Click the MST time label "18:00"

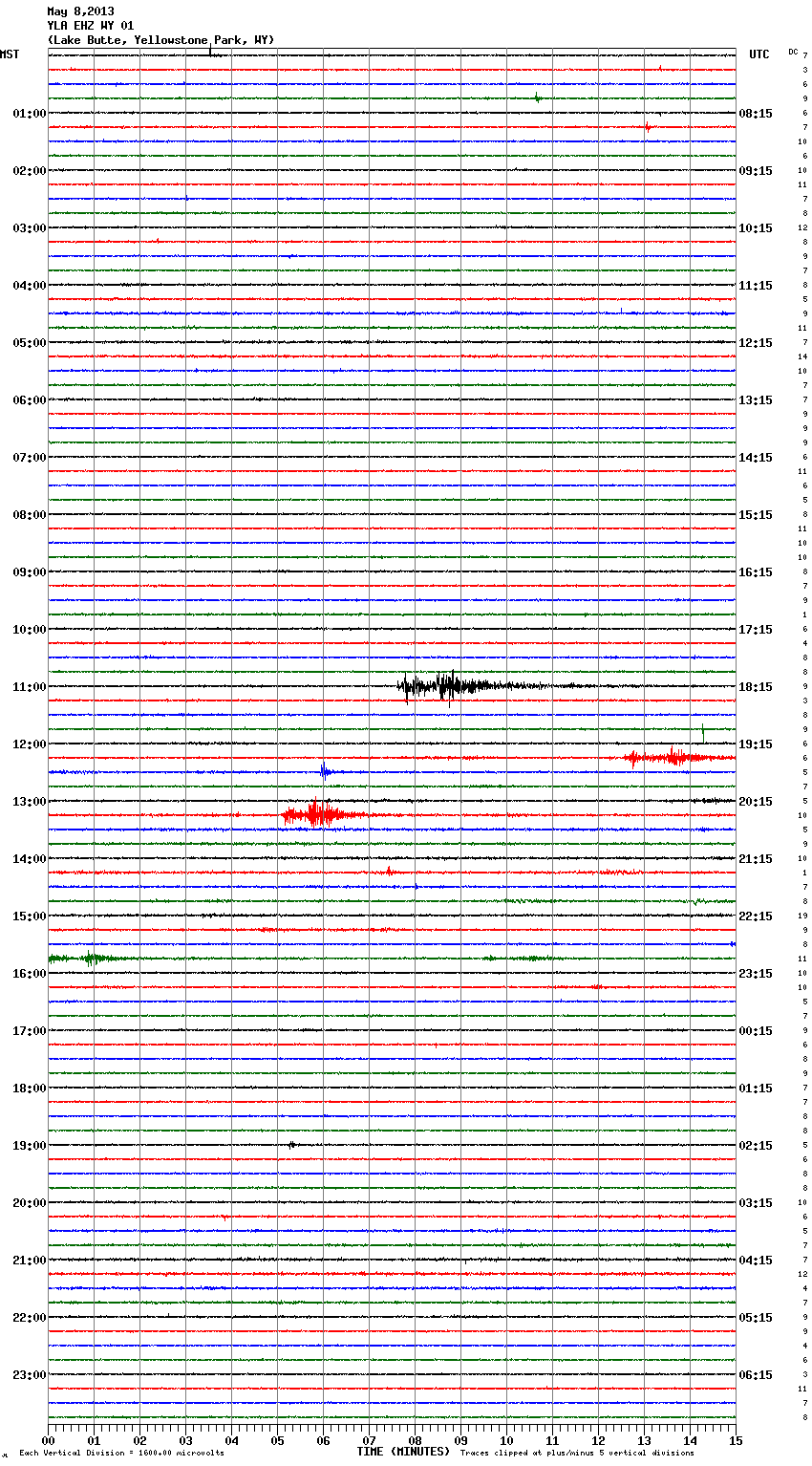[x=30, y=1089]
